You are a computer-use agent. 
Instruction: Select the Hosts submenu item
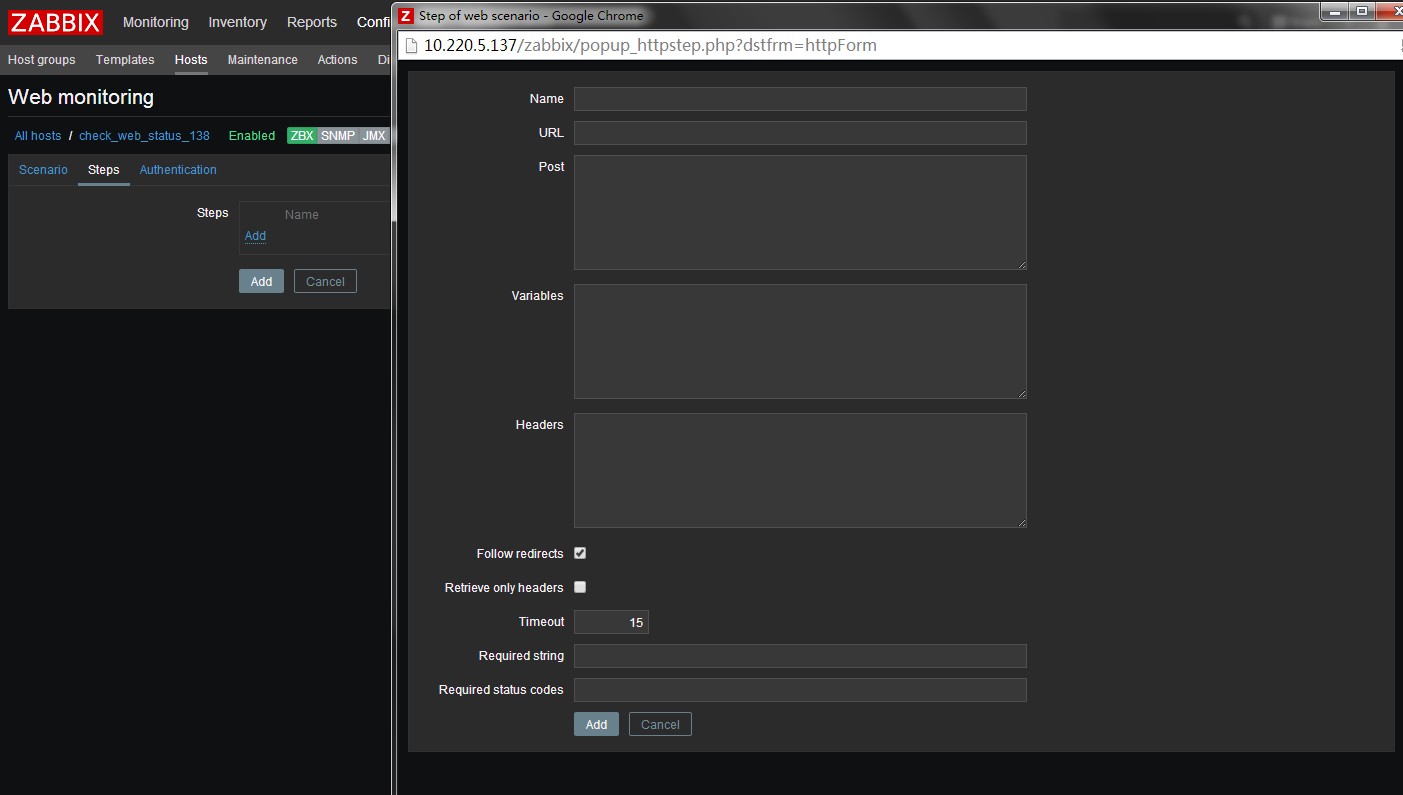tap(191, 60)
